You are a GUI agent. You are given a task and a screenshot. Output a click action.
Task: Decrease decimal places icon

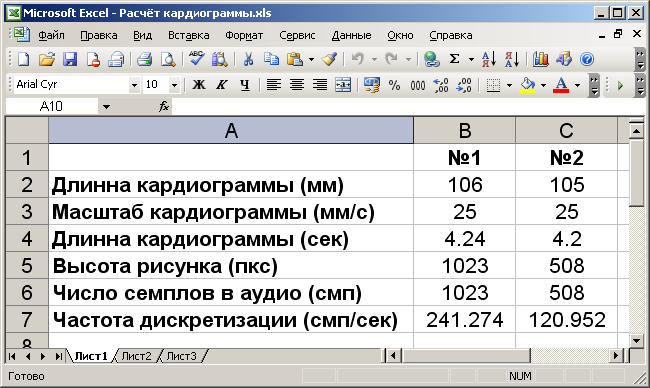click(x=464, y=85)
